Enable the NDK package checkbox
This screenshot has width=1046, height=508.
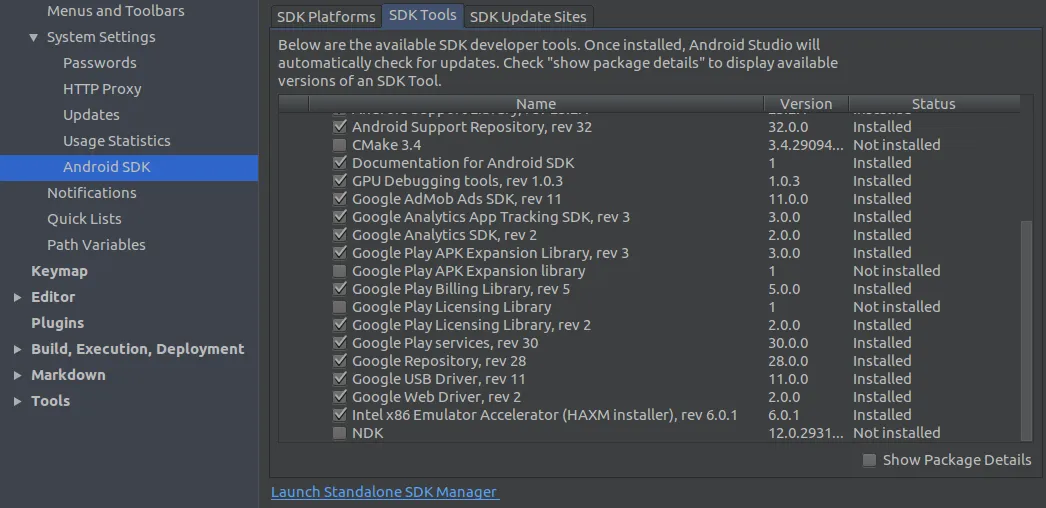point(340,433)
